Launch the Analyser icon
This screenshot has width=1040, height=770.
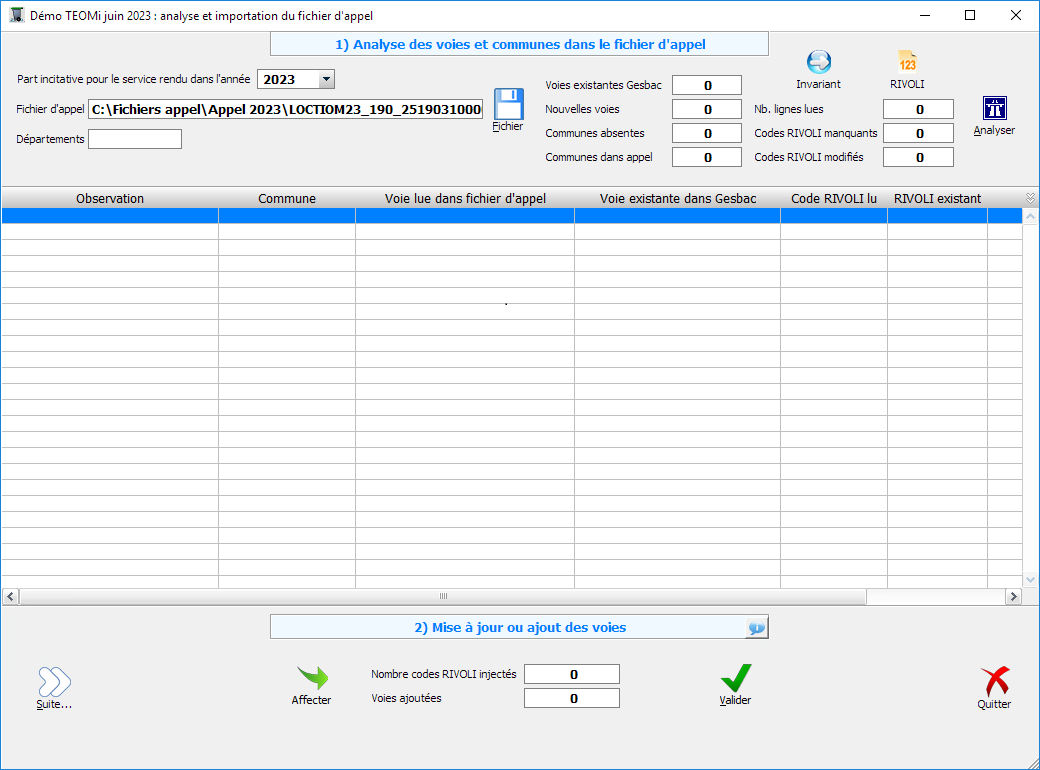[x=994, y=109]
